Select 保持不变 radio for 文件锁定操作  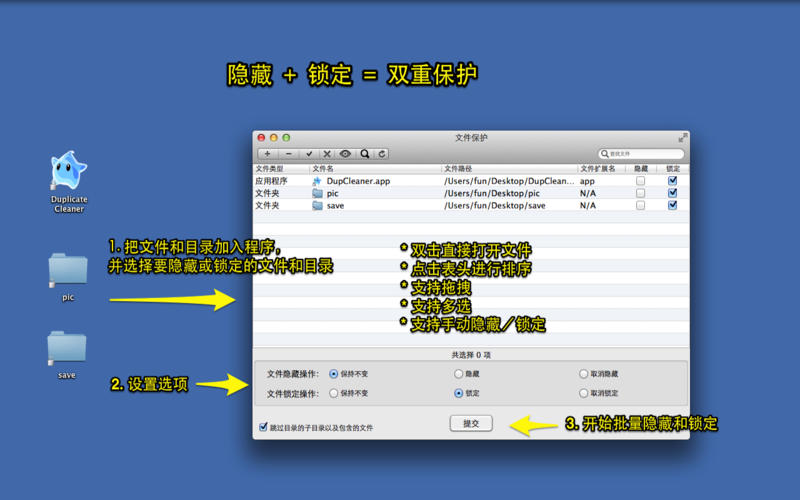coord(334,393)
